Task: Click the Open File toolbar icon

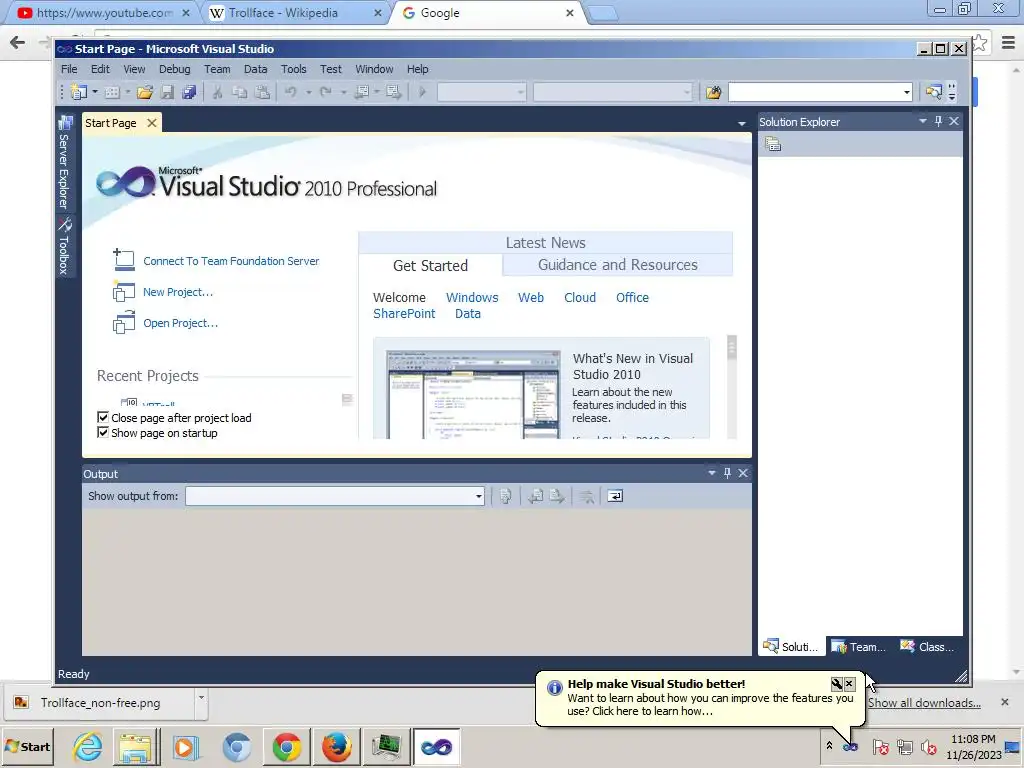Action: pos(145,93)
